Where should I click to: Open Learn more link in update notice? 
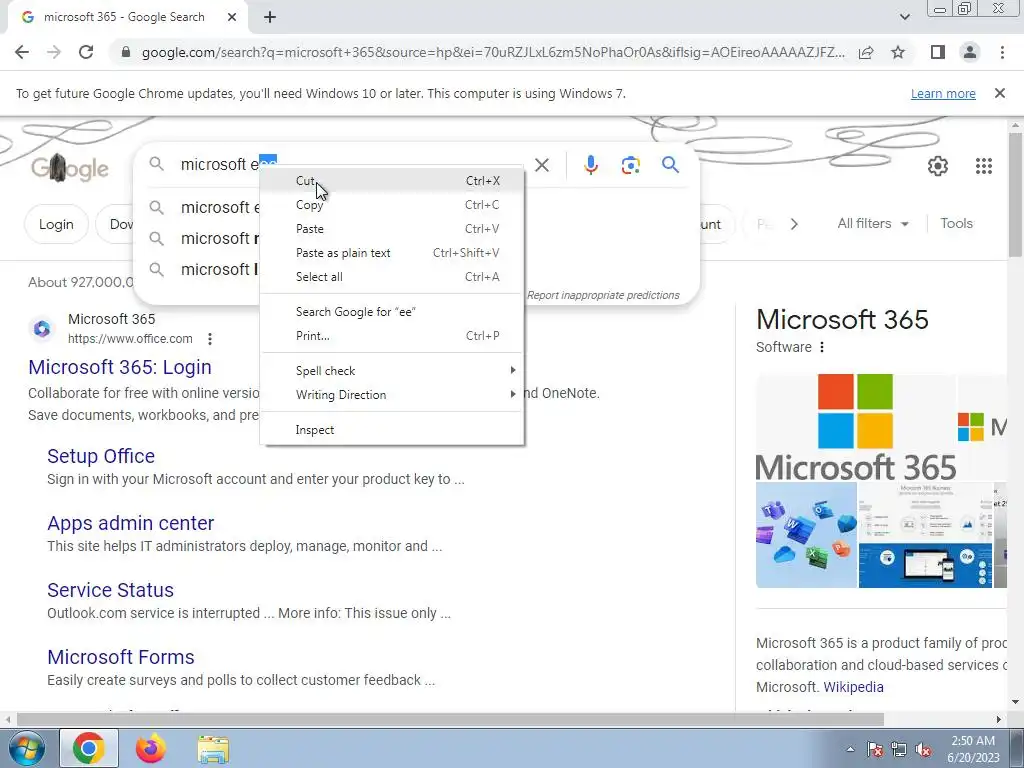click(x=943, y=93)
